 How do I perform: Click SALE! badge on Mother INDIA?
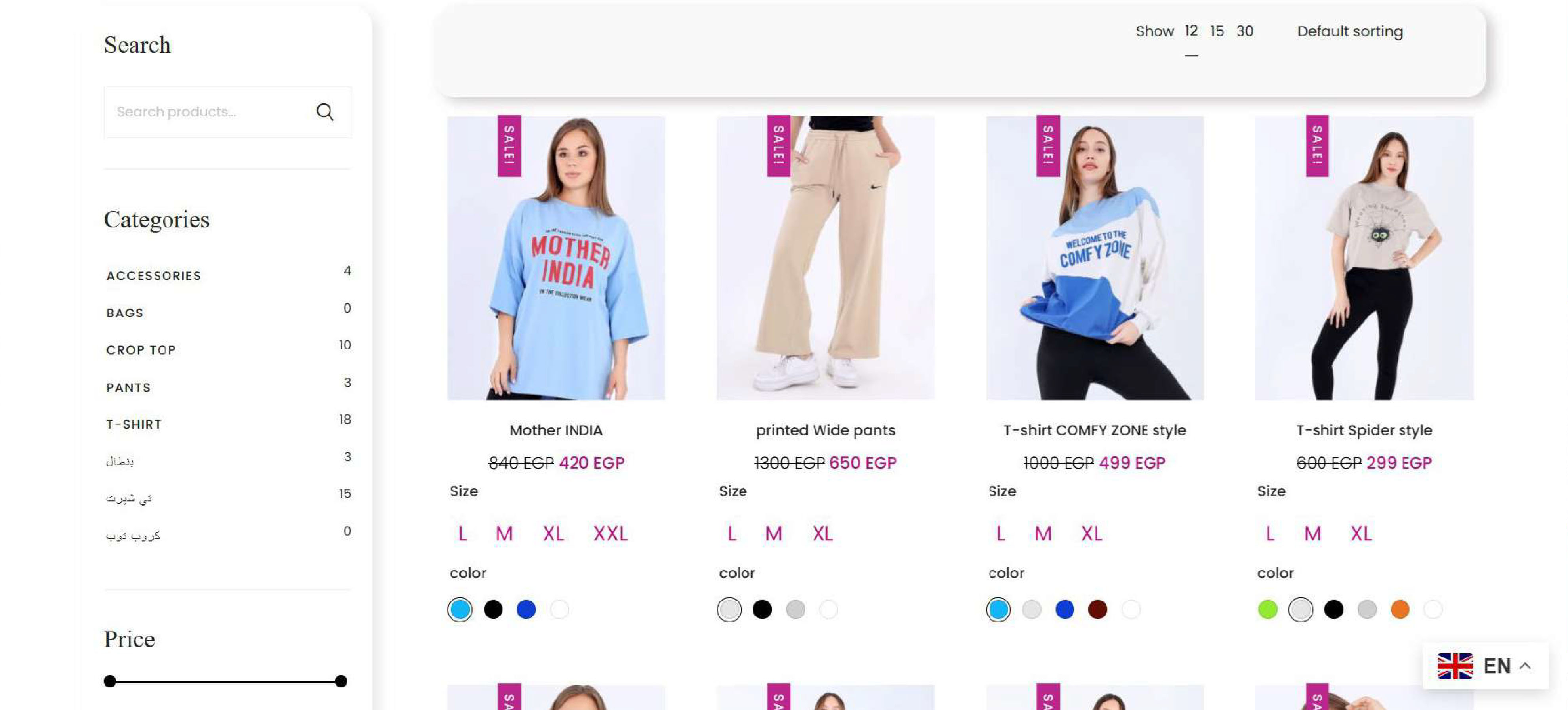point(509,145)
